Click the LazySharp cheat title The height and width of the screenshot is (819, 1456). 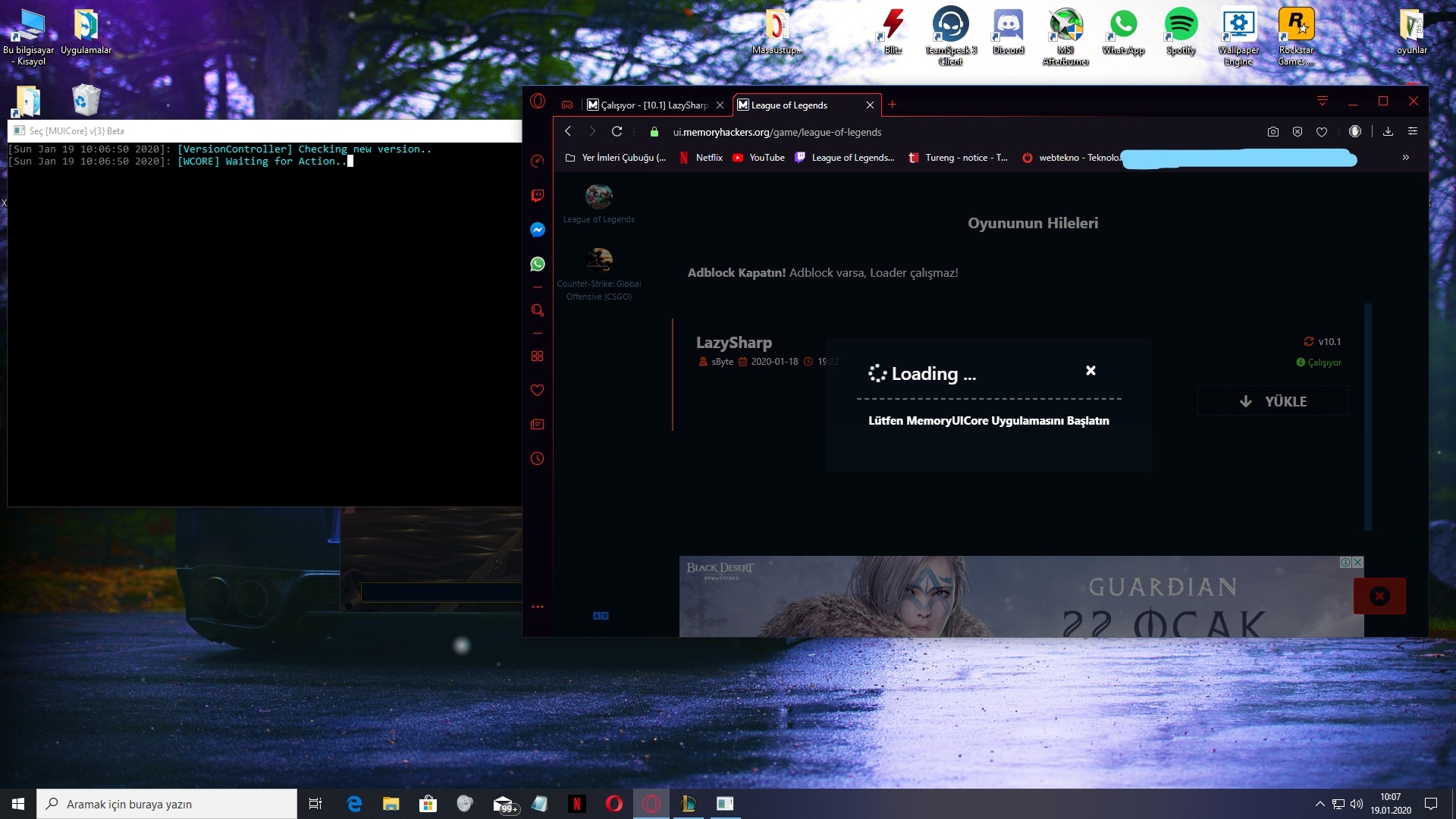tap(734, 342)
